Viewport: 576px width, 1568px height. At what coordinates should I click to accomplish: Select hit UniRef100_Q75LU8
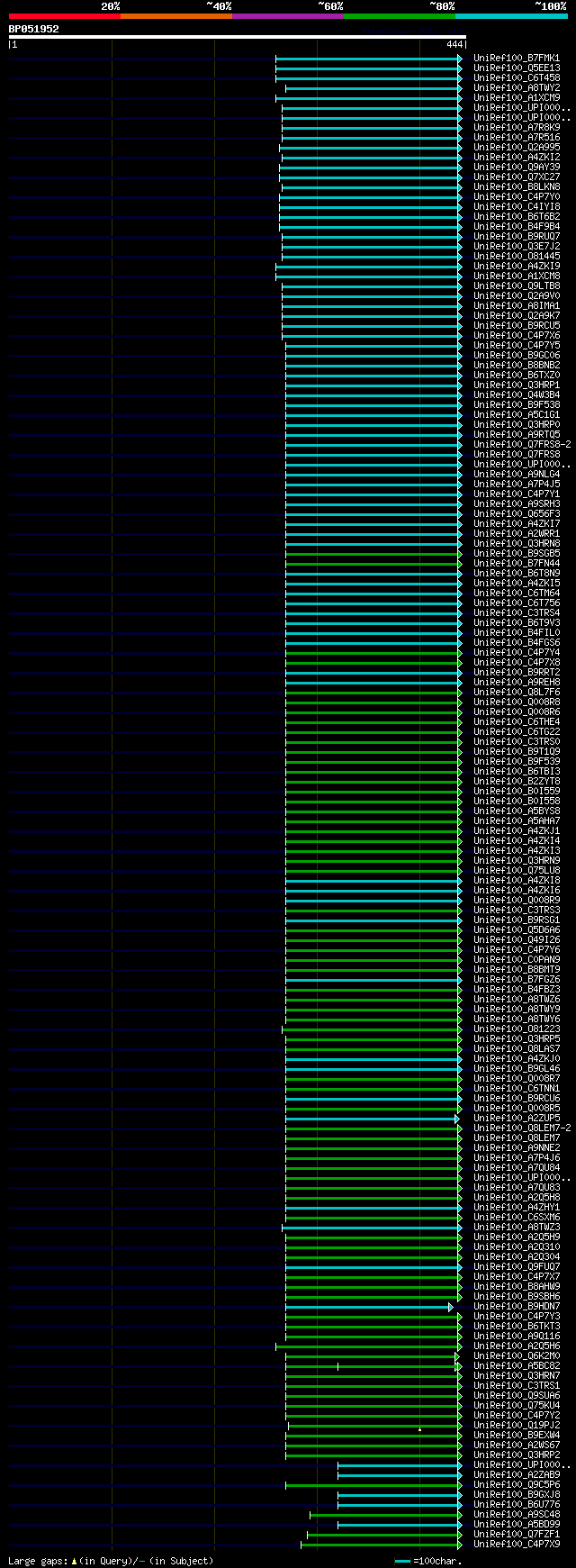pos(517,871)
